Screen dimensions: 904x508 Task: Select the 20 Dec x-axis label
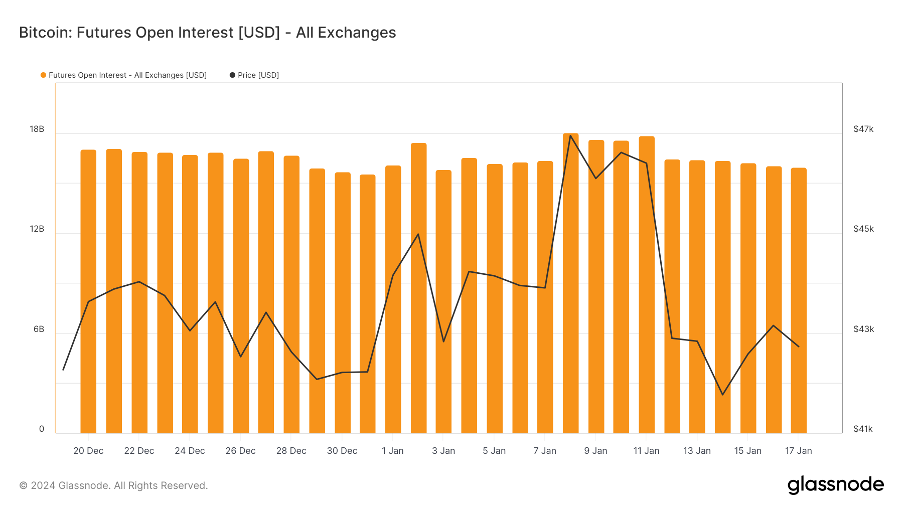88,451
